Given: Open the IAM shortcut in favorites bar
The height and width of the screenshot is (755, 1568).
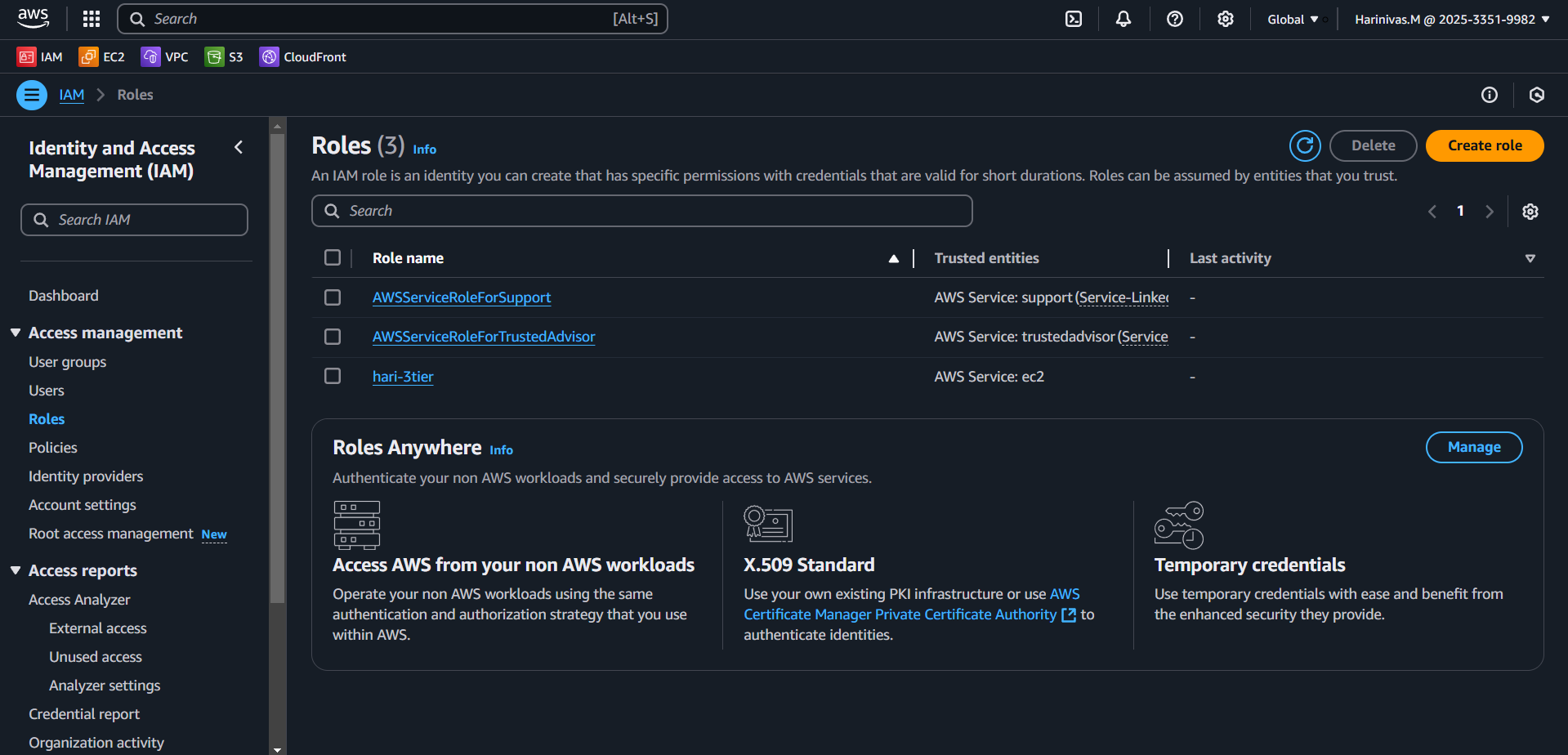Looking at the screenshot, I should tap(40, 56).
